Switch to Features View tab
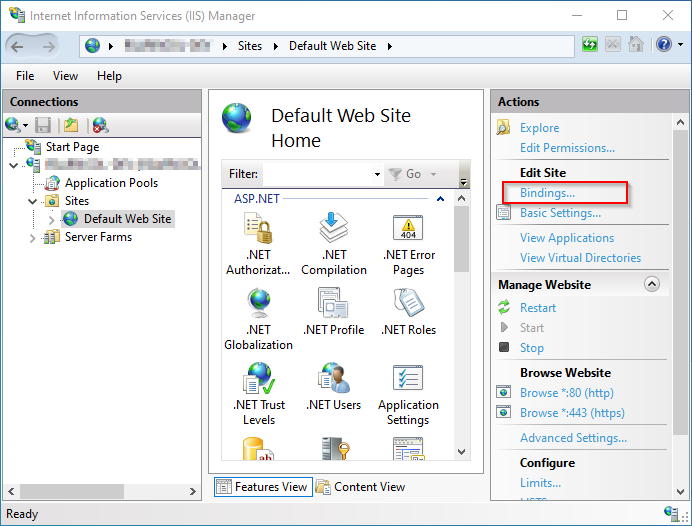This screenshot has width=692, height=526. click(263, 487)
